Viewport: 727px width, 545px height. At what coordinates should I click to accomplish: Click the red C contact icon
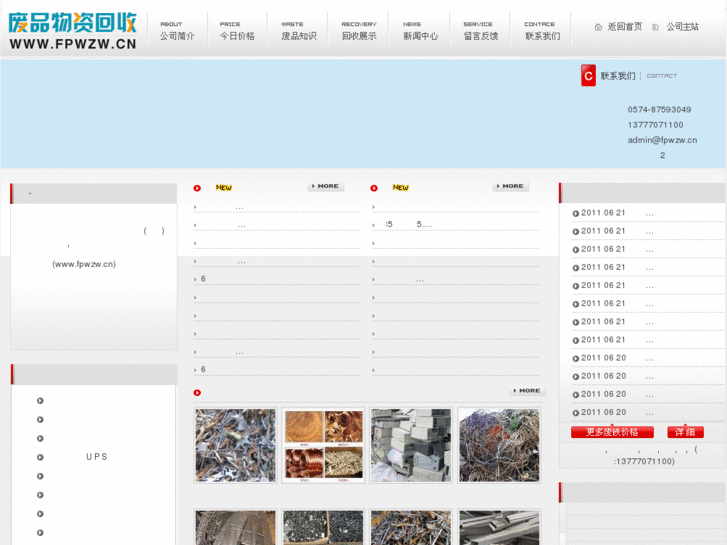tap(588, 75)
